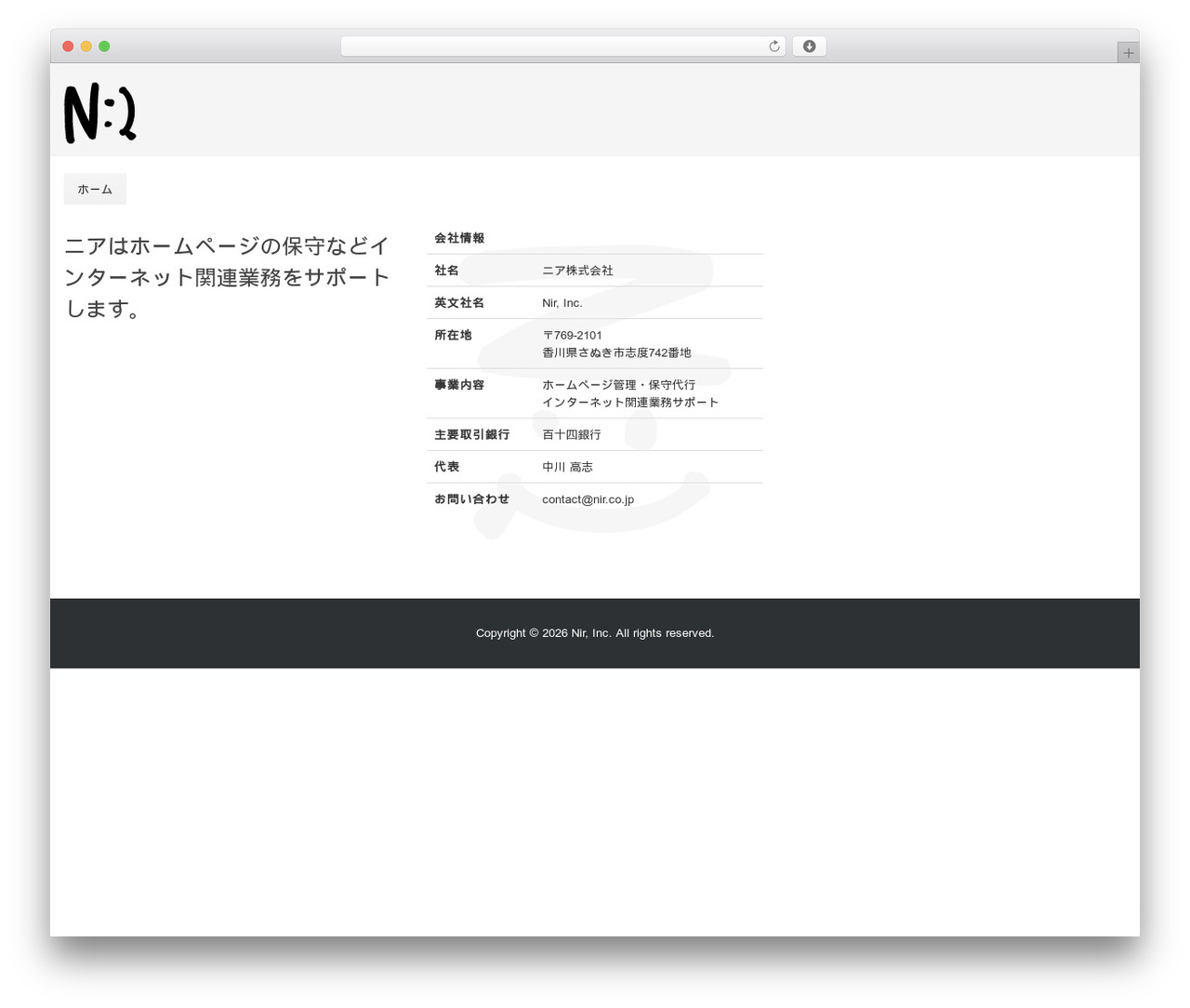The width and height of the screenshot is (1190, 1008).
Task: Add a new tab with plus button
Action: 1128,53
